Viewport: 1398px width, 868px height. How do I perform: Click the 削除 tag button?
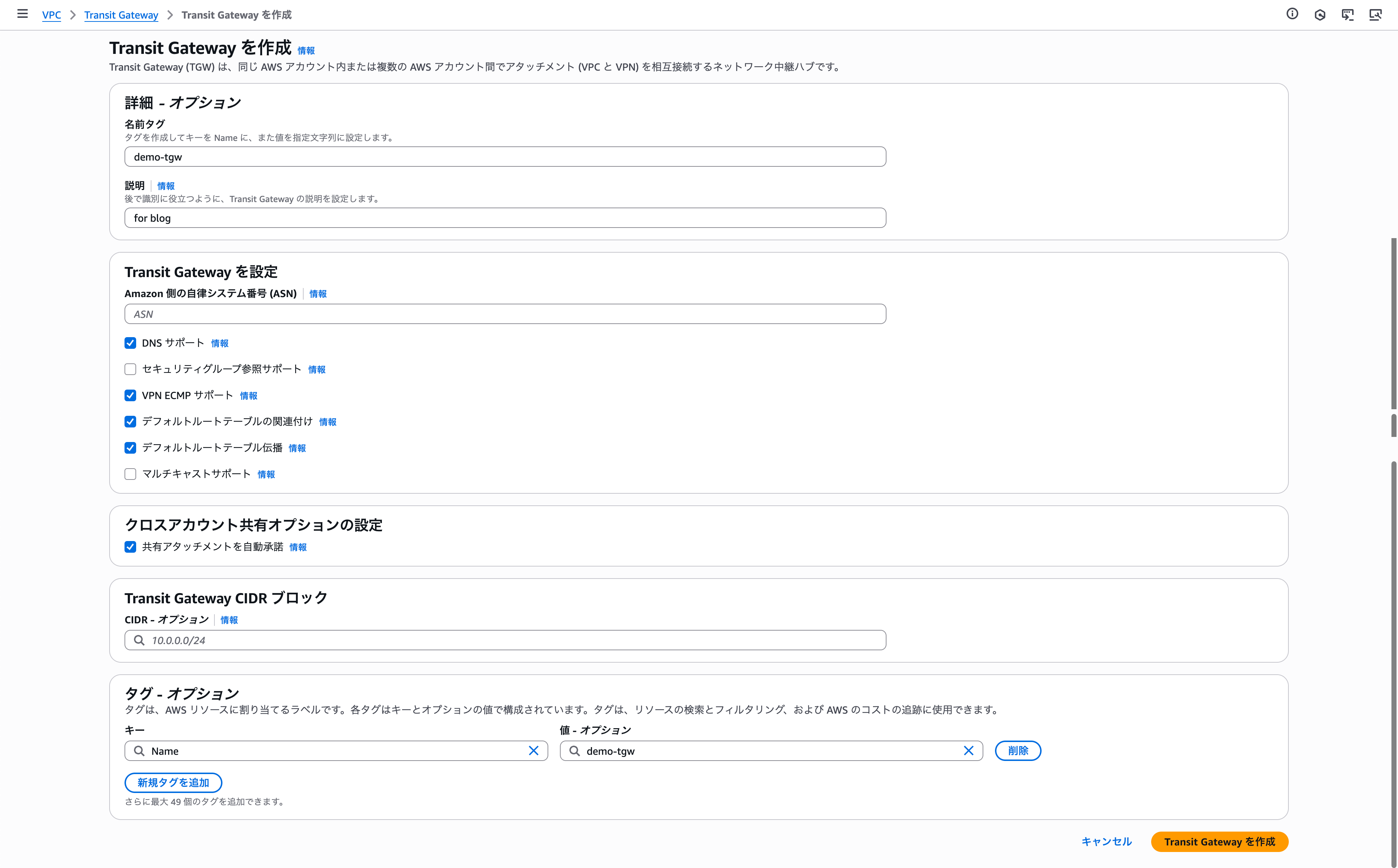tap(1018, 751)
